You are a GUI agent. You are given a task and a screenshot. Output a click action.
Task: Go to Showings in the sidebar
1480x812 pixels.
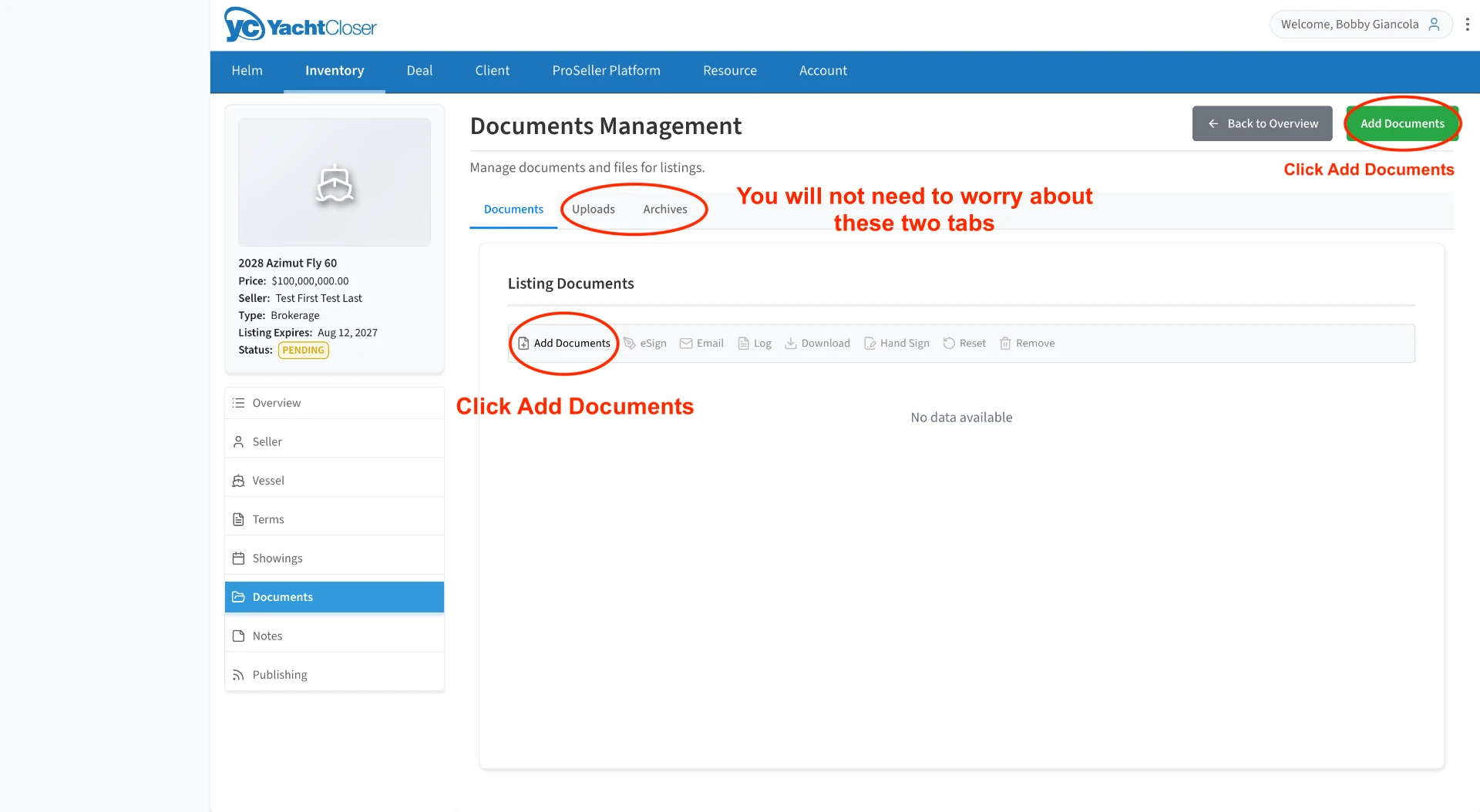[x=335, y=558]
